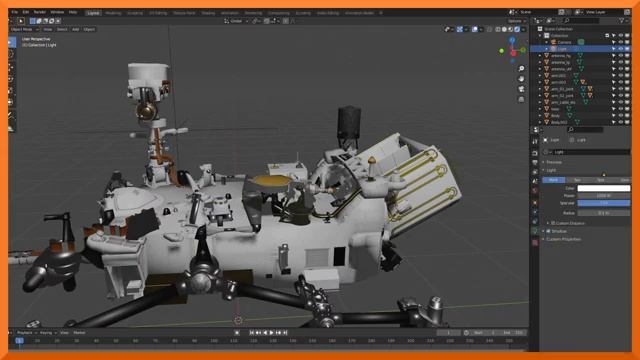
Task: Toggle X-ray mode in viewport header
Action: click(489, 29)
